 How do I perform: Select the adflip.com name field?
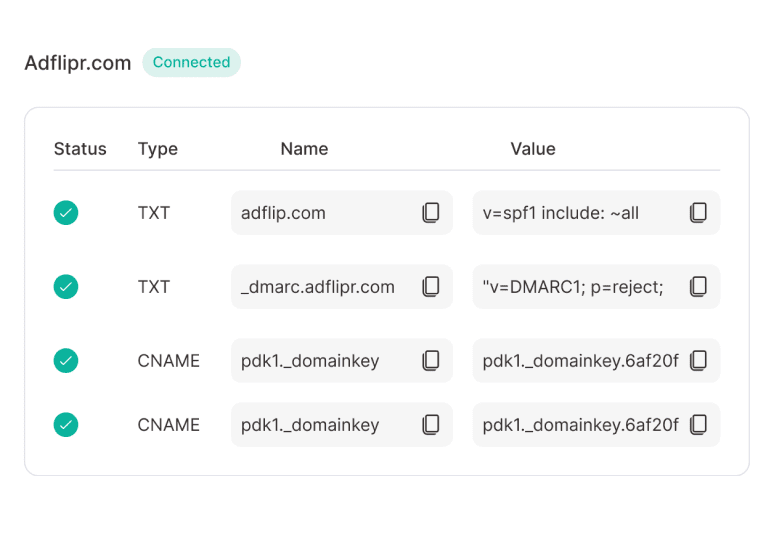[x=342, y=213]
